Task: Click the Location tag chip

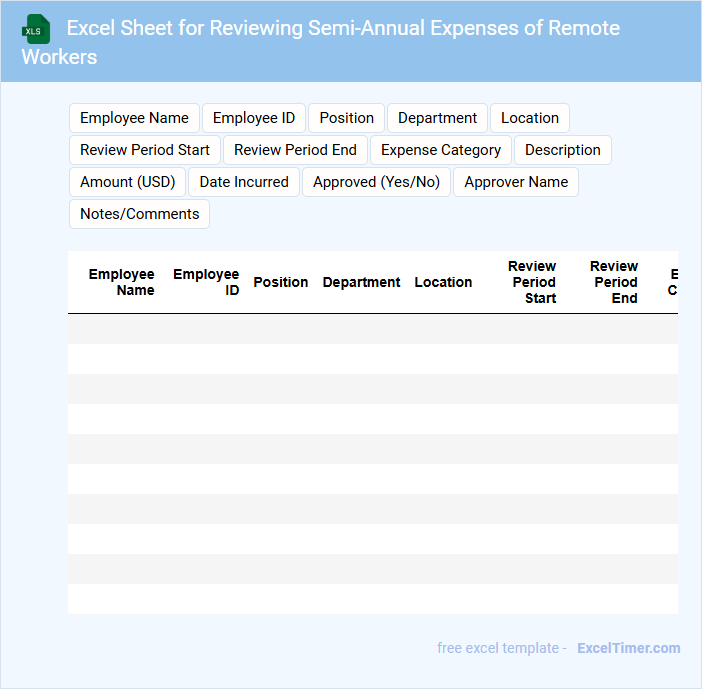Action: (529, 118)
